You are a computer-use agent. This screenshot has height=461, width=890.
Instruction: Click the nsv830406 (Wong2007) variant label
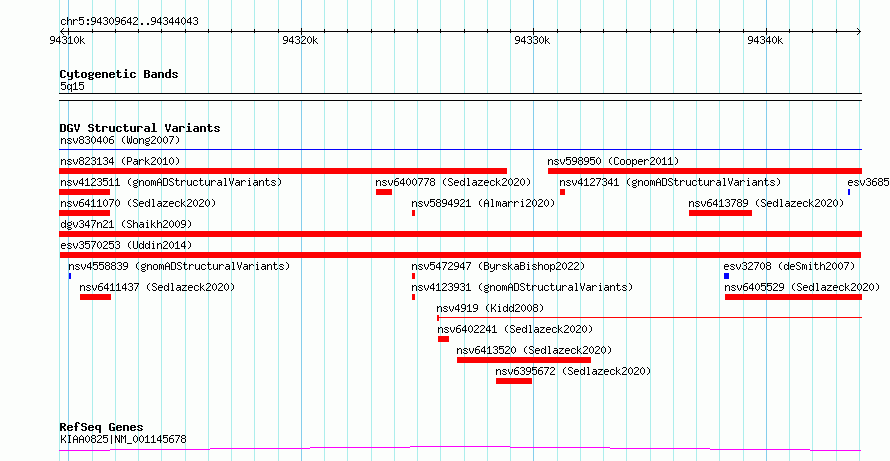point(120,140)
